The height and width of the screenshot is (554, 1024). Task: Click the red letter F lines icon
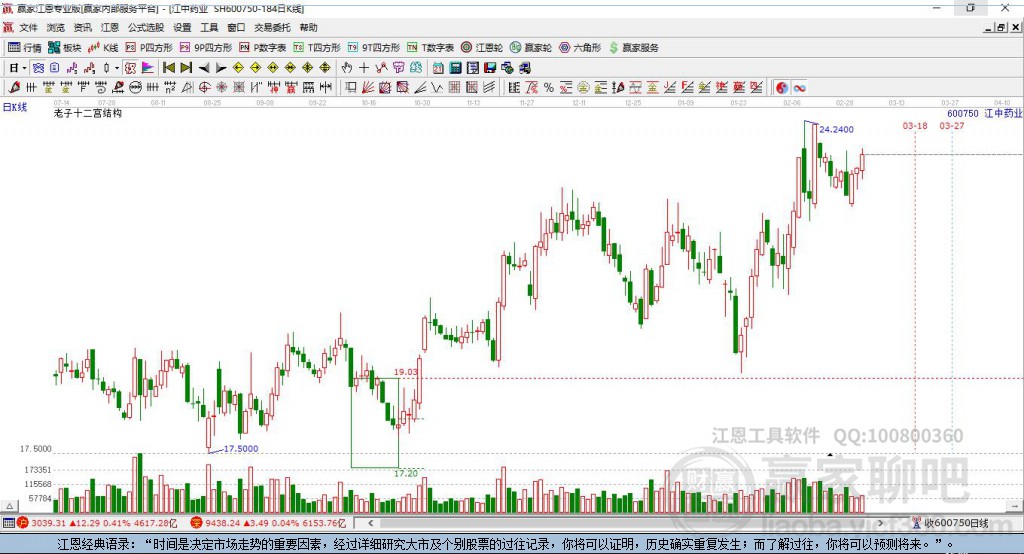(x=686, y=88)
